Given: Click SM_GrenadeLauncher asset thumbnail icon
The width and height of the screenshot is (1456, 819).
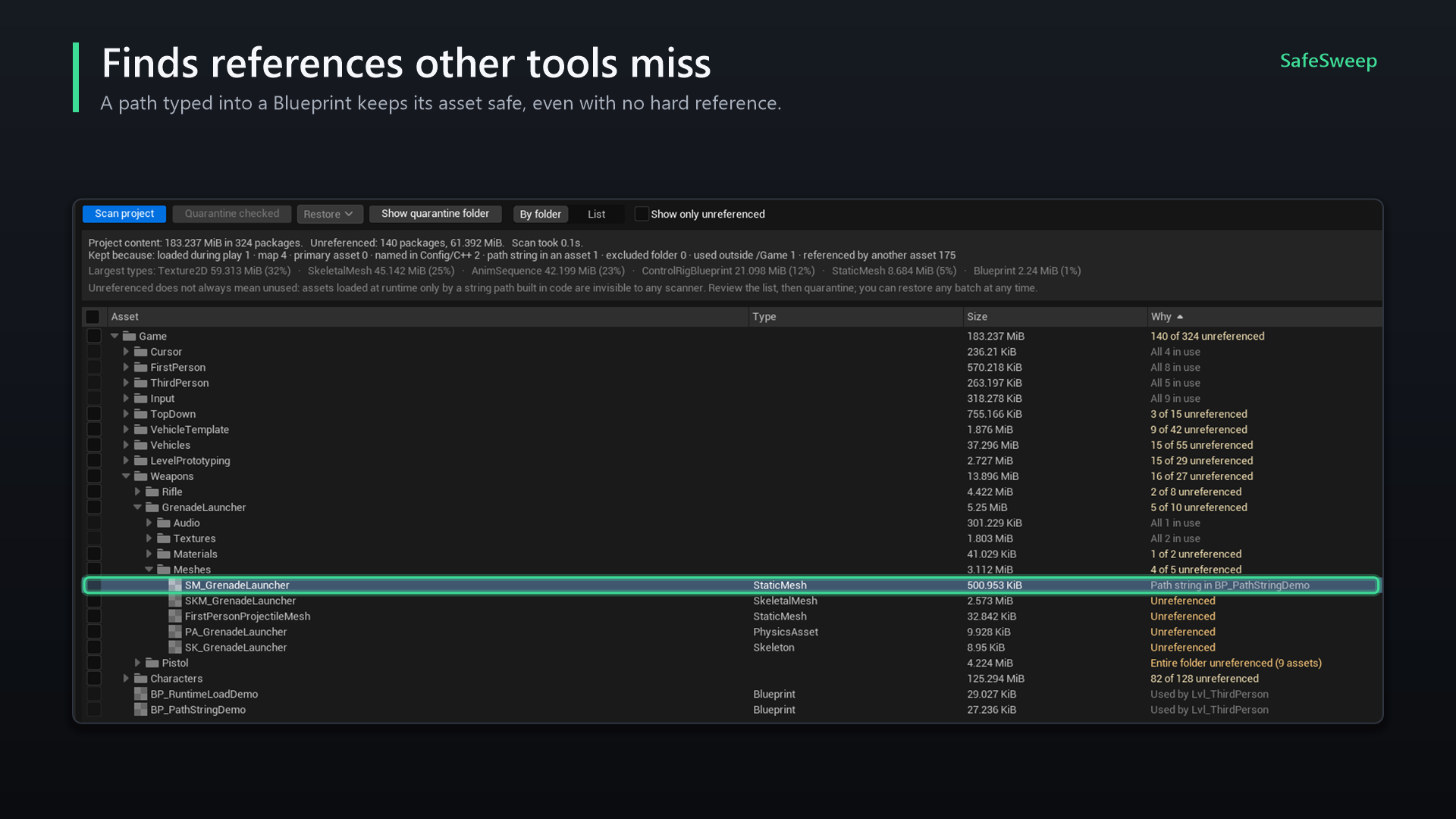Looking at the screenshot, I should pyautogui.click(x=175, y=585).
